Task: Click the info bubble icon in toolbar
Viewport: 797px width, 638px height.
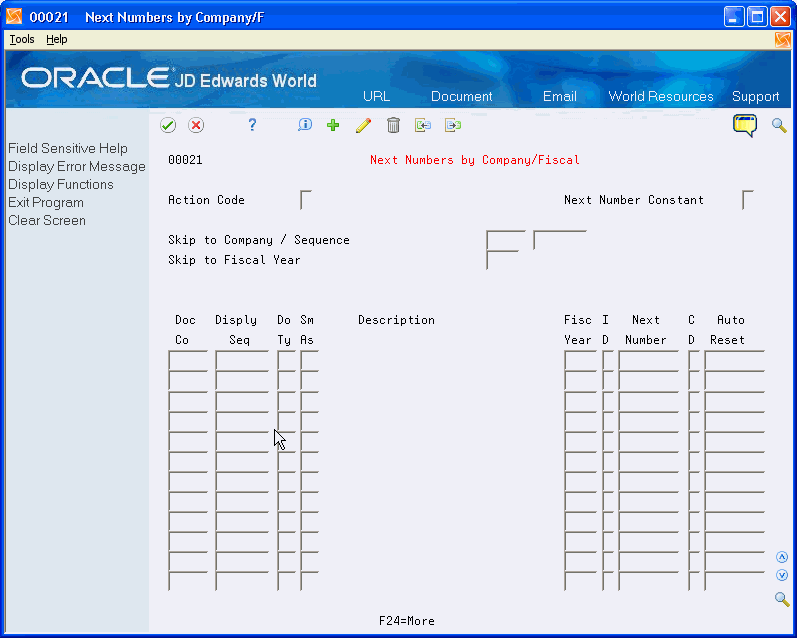Action: click(305, 125)
